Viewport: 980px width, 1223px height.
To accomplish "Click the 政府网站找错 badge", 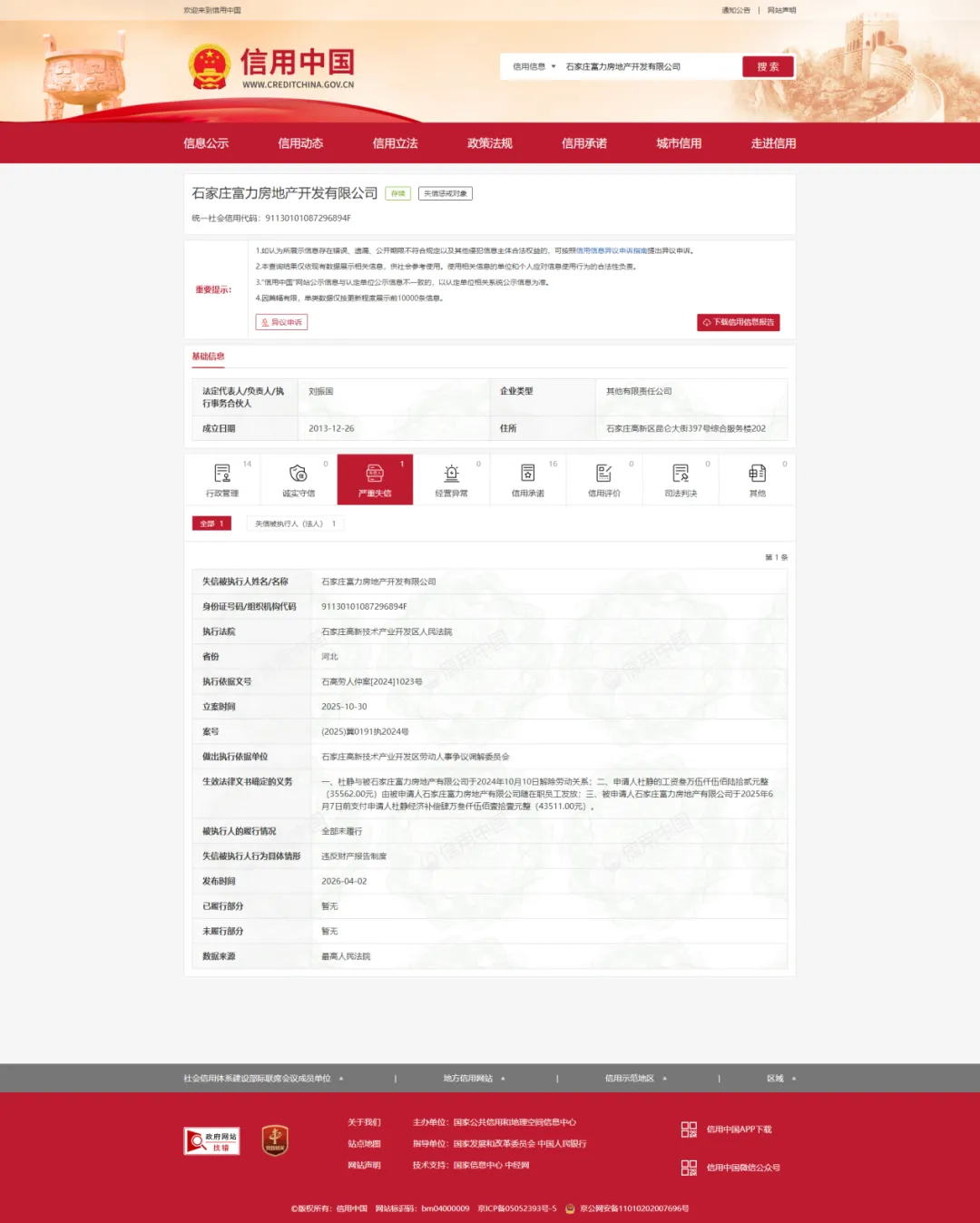I will pyautogui.click(x=211, y=1140).
